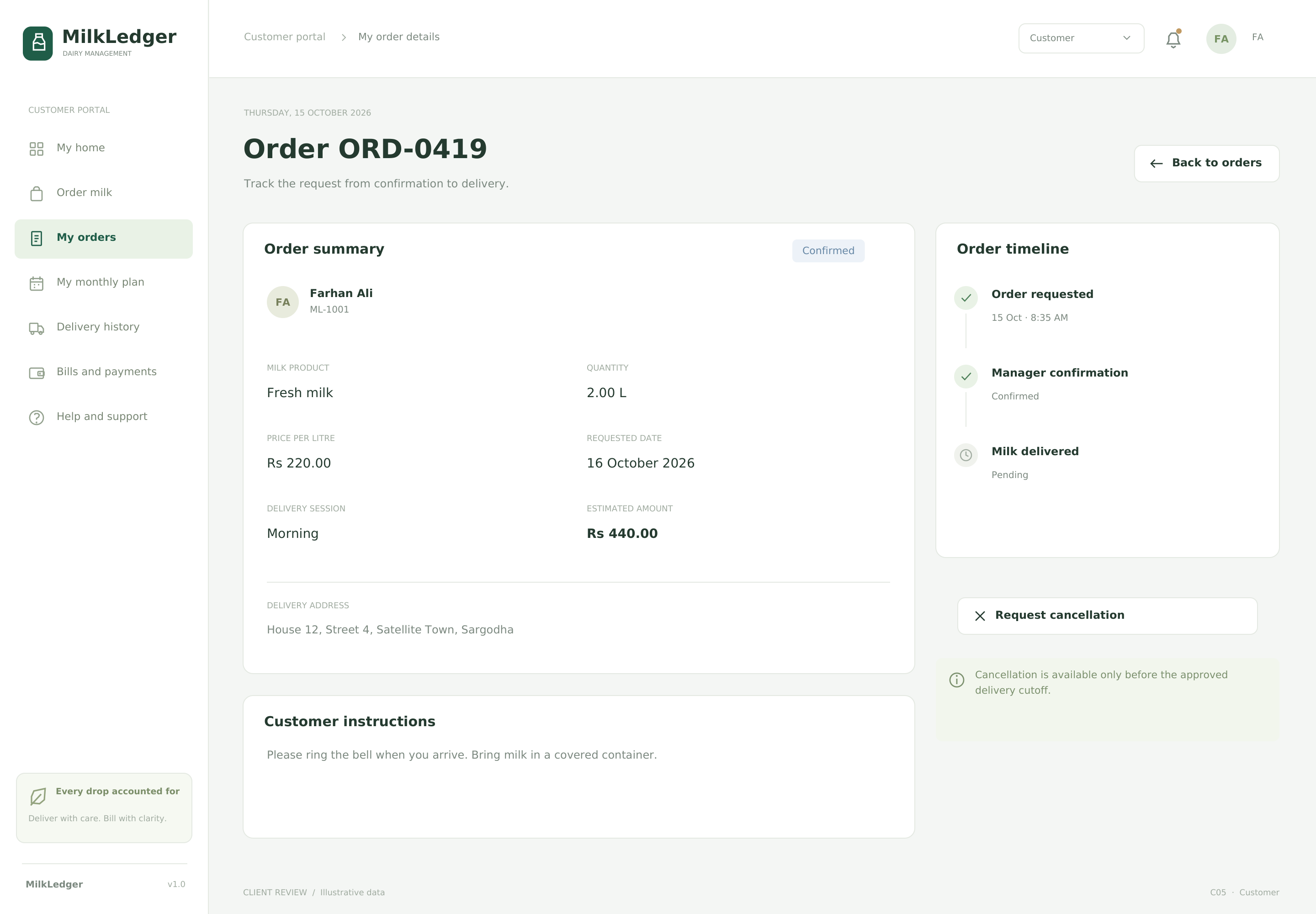The width and height of the screenshot is (1316, 914).
Task: Click the v1.0 version label
Action: point(176,884)
